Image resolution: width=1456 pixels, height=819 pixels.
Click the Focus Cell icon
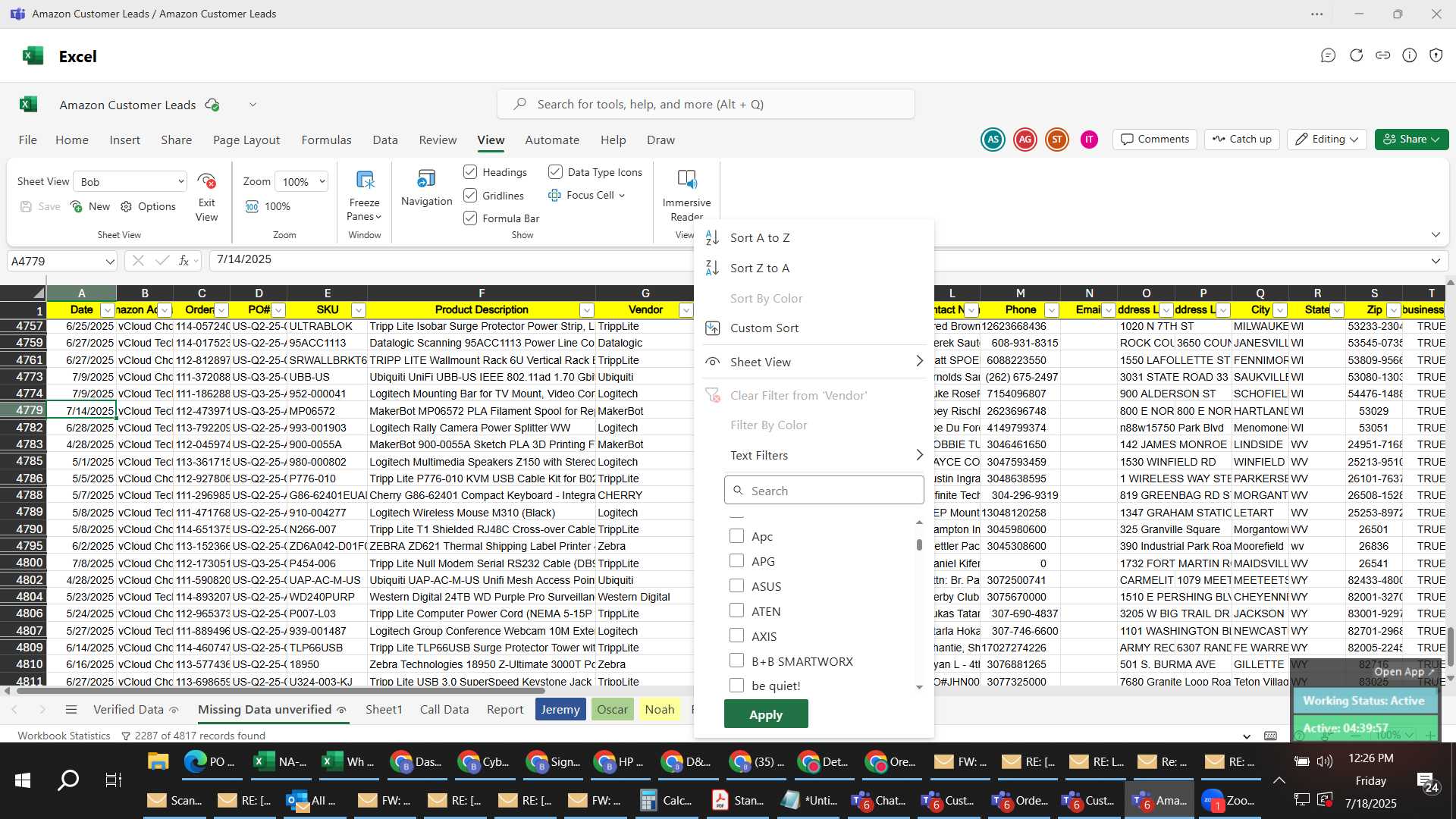tap(554, 196)
